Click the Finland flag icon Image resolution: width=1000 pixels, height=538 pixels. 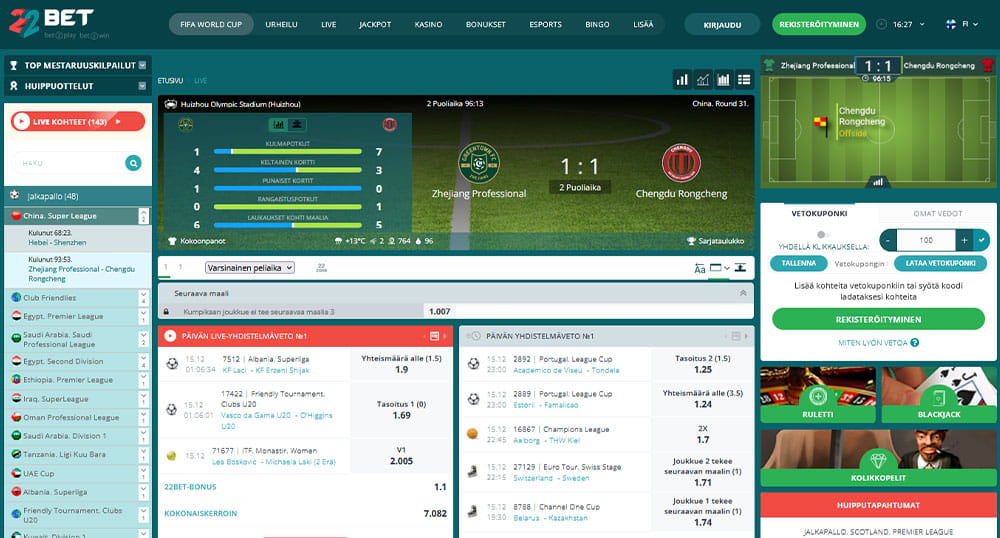(x=950, y=24)
